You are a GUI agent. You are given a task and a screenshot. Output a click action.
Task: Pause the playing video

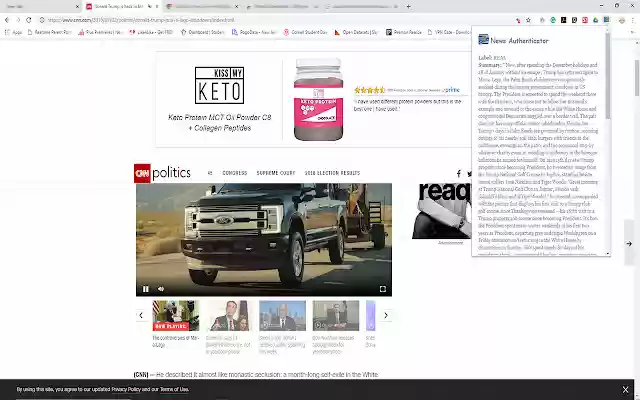coord(146,289)
